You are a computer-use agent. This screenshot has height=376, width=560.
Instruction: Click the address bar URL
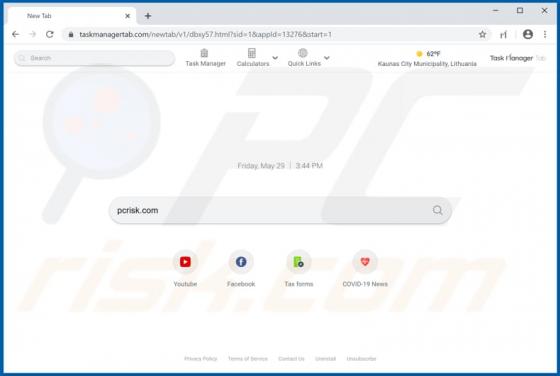click(x=205, y=35)
